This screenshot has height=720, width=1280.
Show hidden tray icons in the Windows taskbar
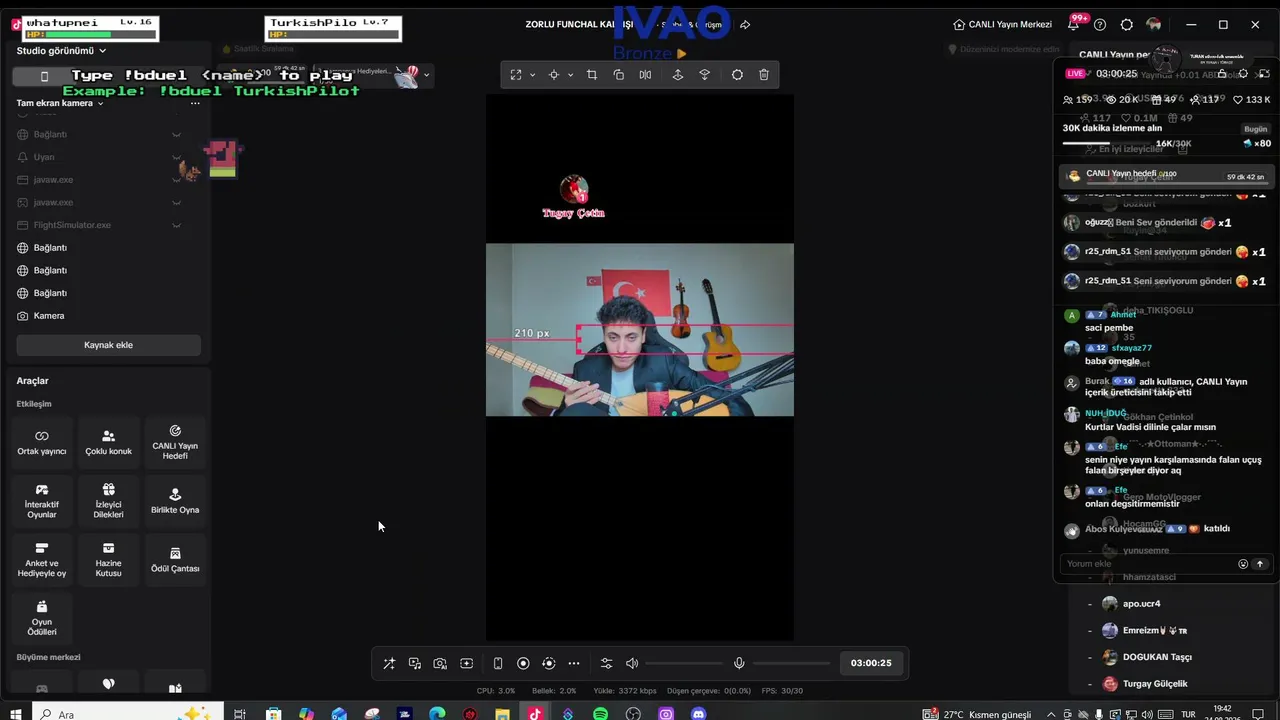coord(1050,714)
